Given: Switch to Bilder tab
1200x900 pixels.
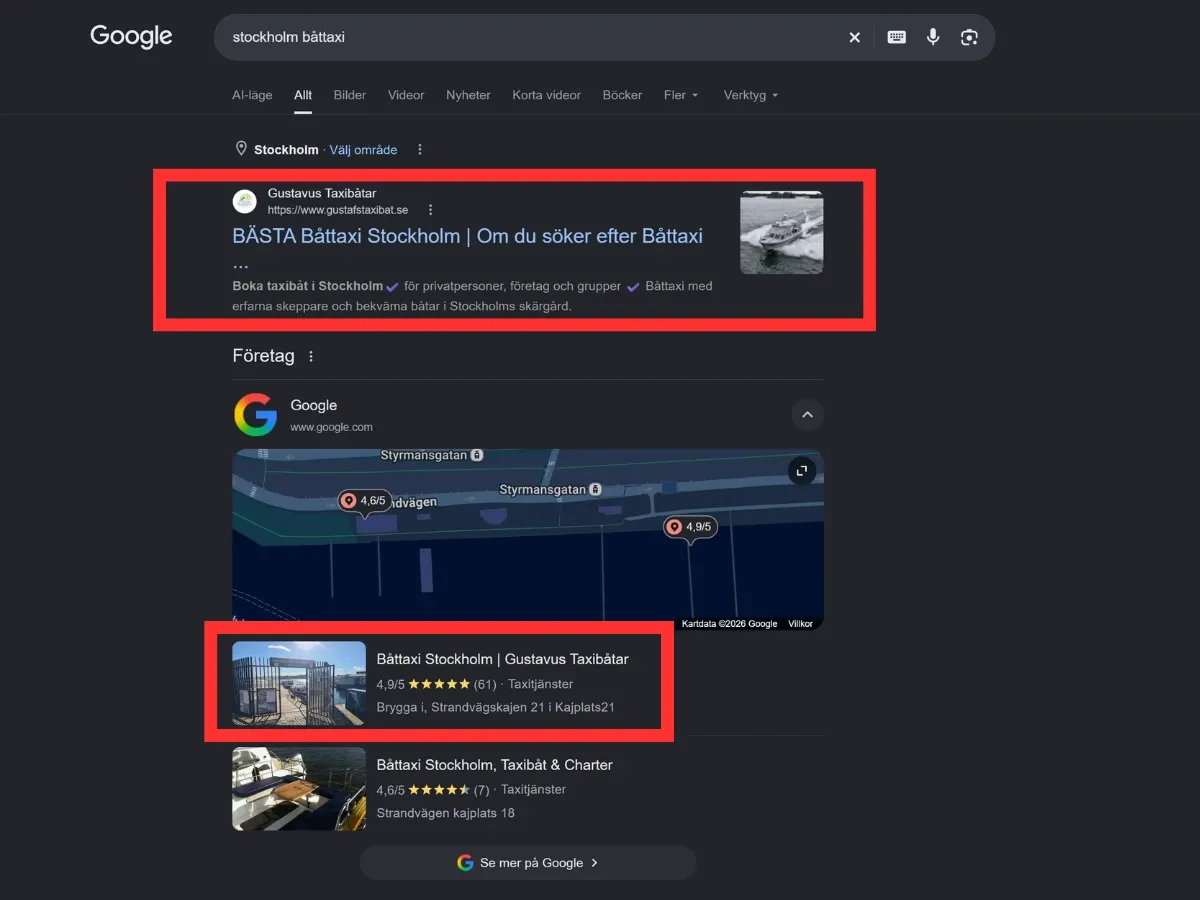Looking at the screenshot, I should click(350, 95).
